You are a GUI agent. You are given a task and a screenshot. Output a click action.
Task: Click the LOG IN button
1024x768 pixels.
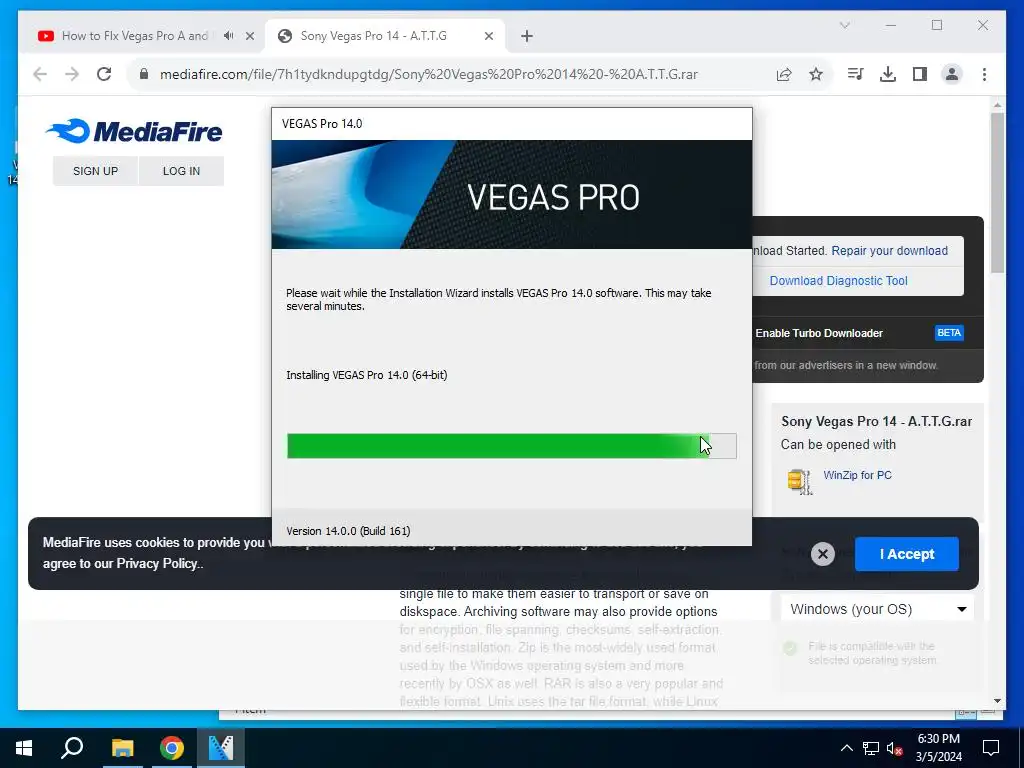(181, 170)
